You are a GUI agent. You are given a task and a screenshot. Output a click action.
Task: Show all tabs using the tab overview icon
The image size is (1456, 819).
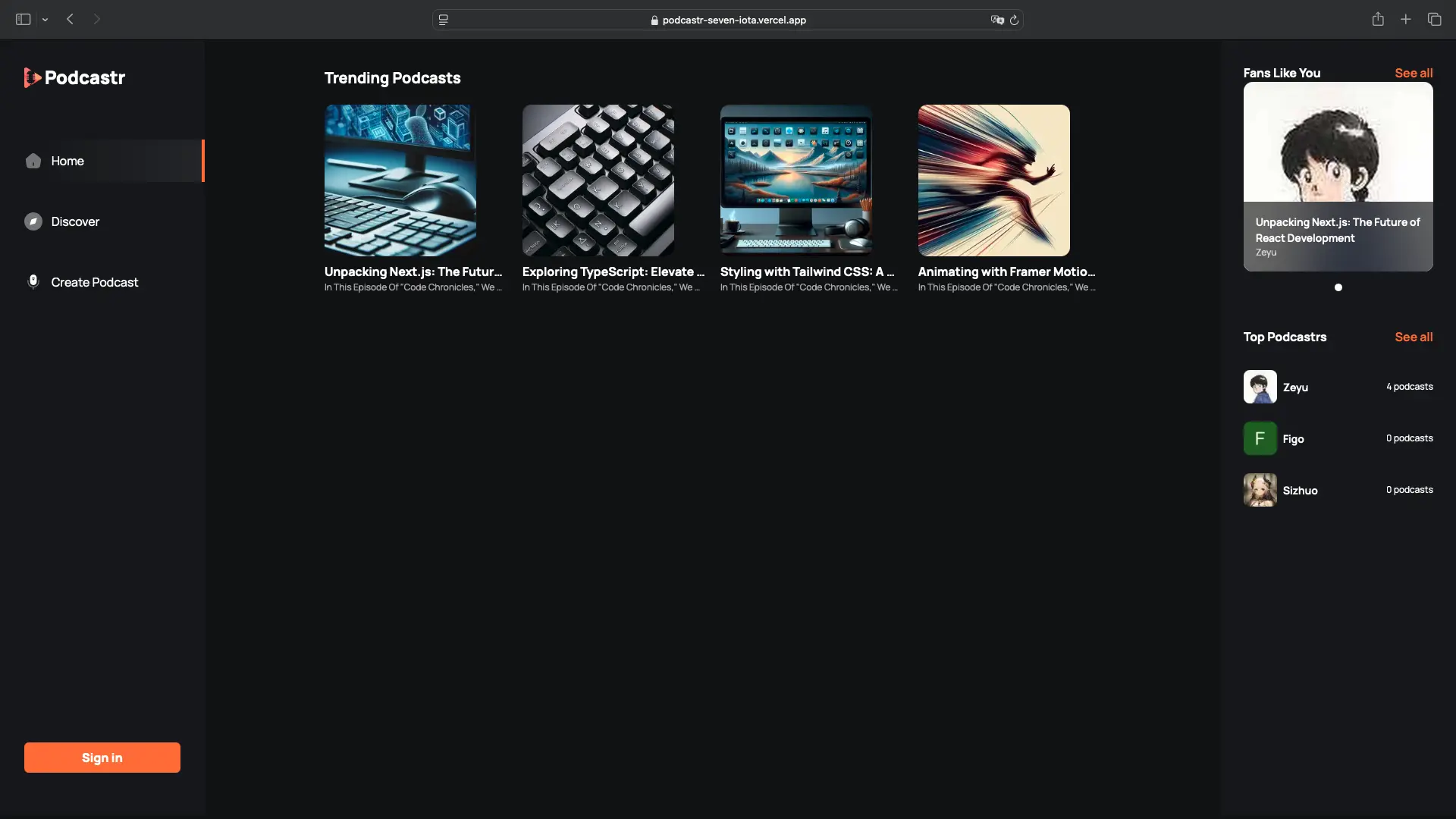[1435, 19]
